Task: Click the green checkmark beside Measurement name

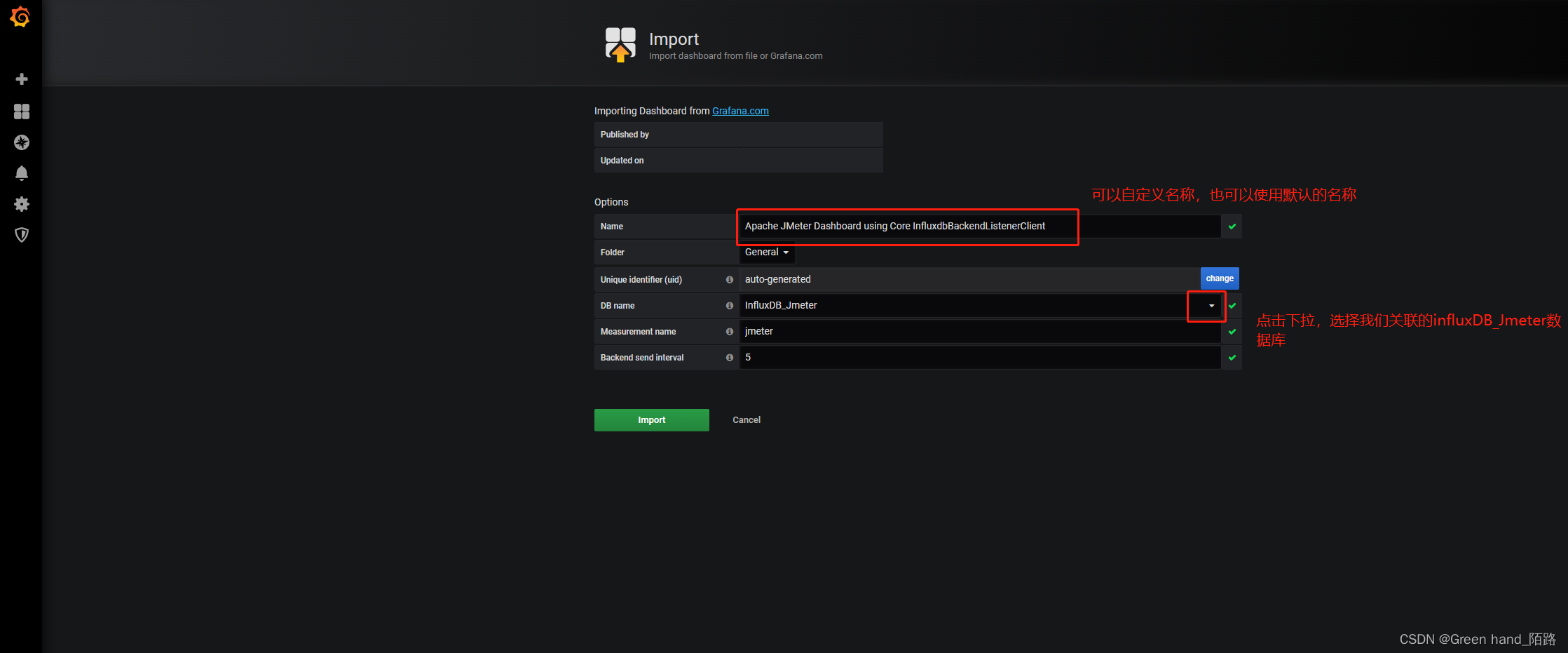Action: click(1232, 332)
